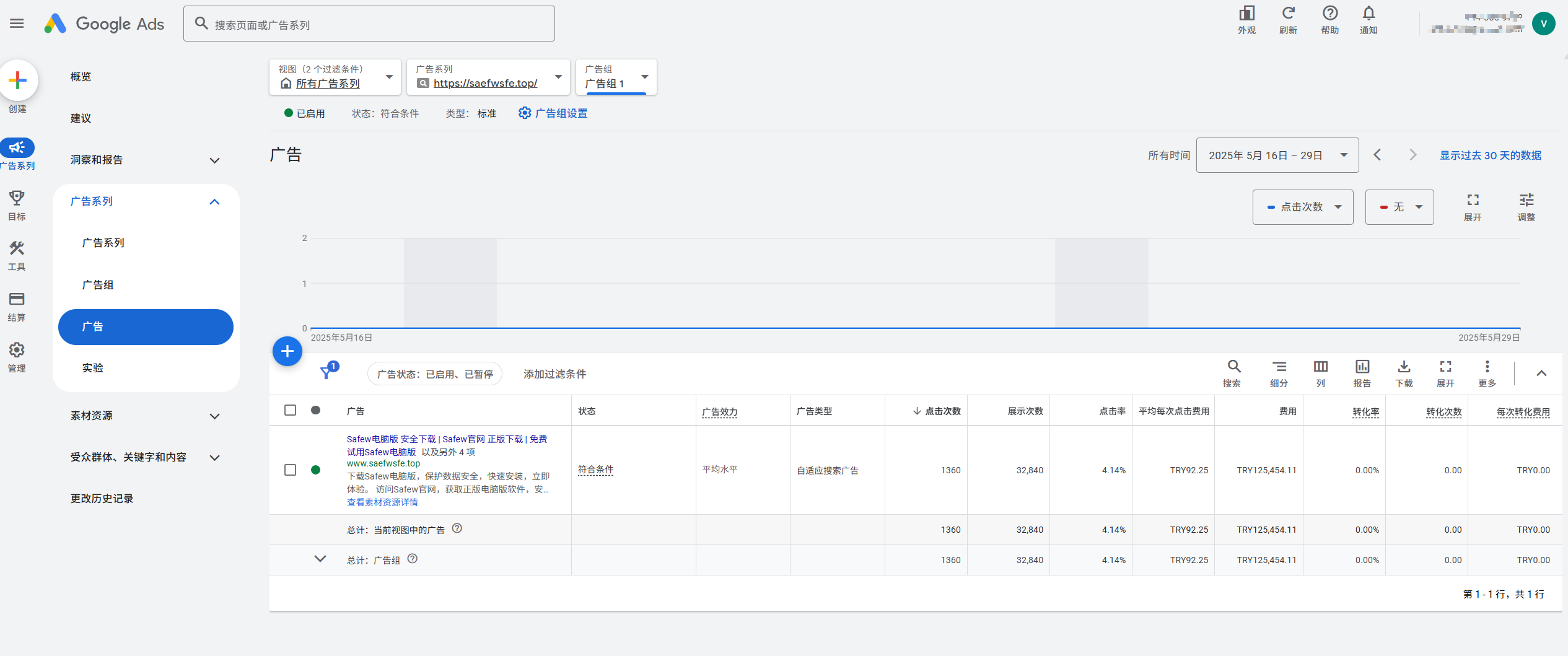Select 广告系列 submenu item
Screen dimensions: 1568x656
click(x=103, y=243)
